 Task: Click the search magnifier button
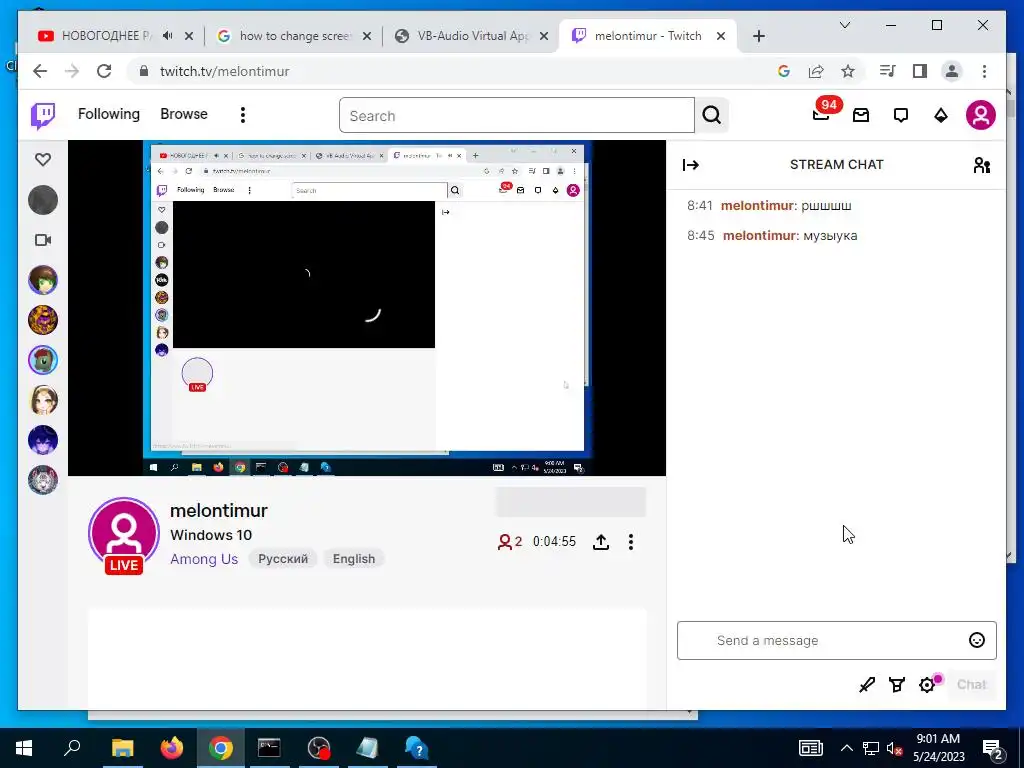pos(712,116)
